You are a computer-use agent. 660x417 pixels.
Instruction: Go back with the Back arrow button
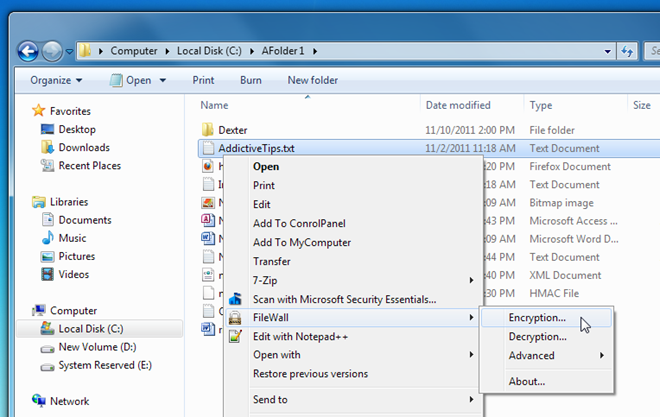(28, 51)
